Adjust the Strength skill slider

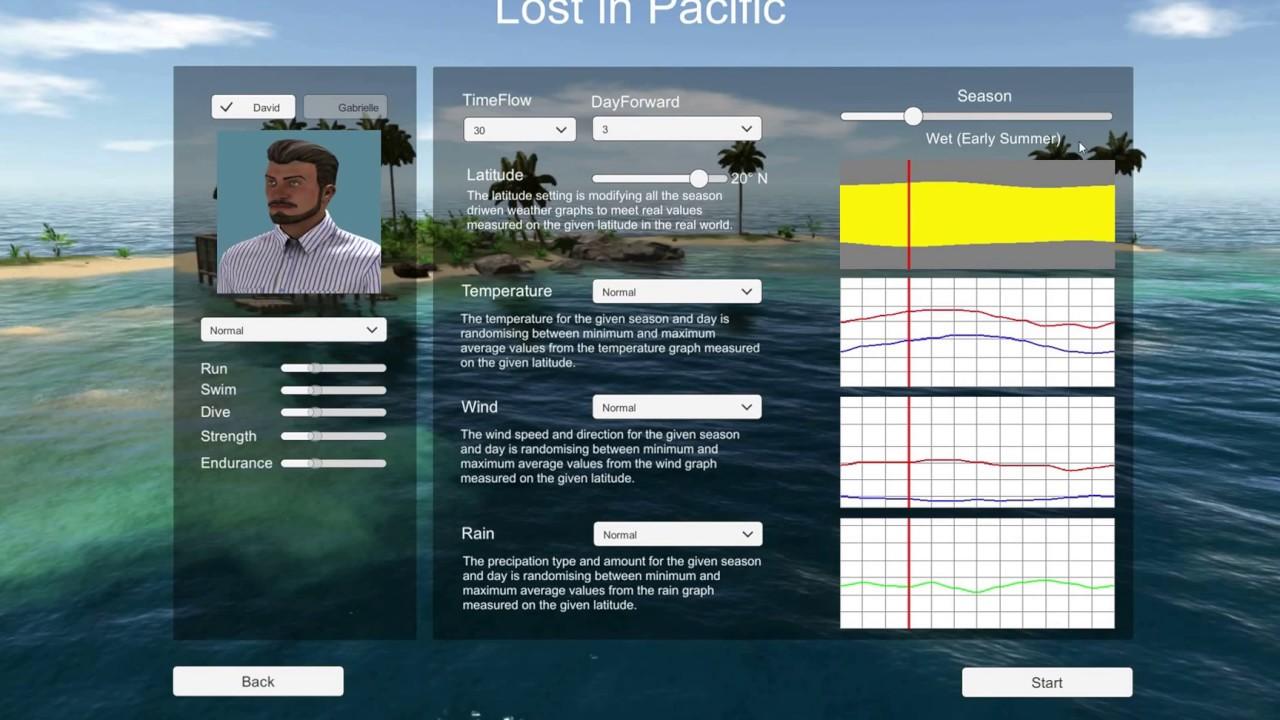(315, 436)
